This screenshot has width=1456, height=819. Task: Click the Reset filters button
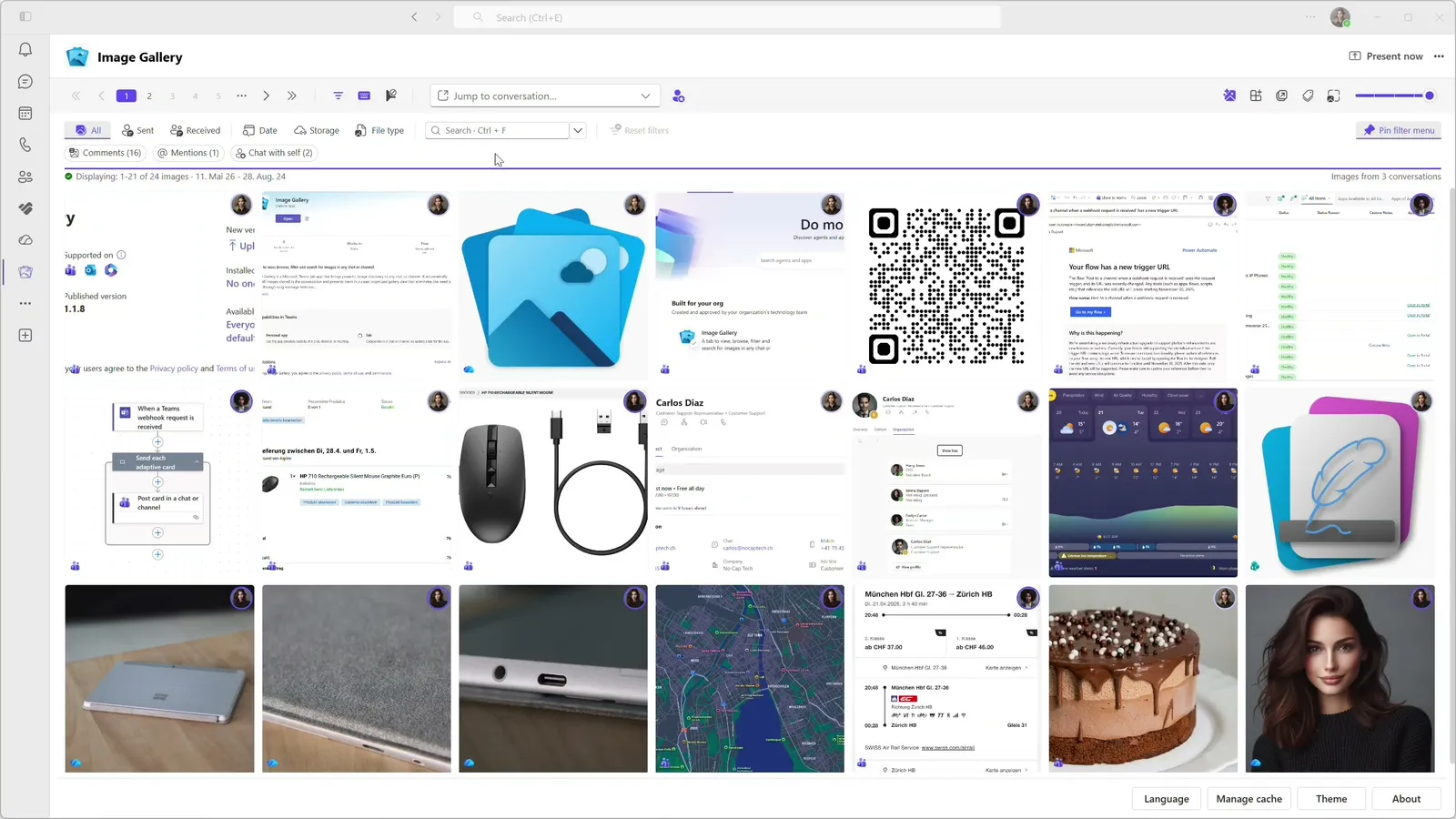[639, 130]
